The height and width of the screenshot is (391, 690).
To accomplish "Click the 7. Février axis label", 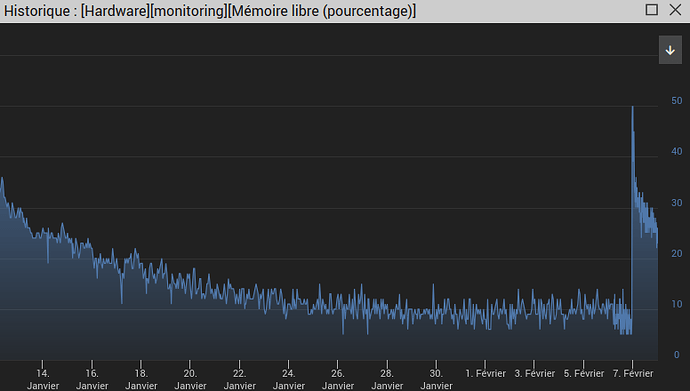I will 633,373.
